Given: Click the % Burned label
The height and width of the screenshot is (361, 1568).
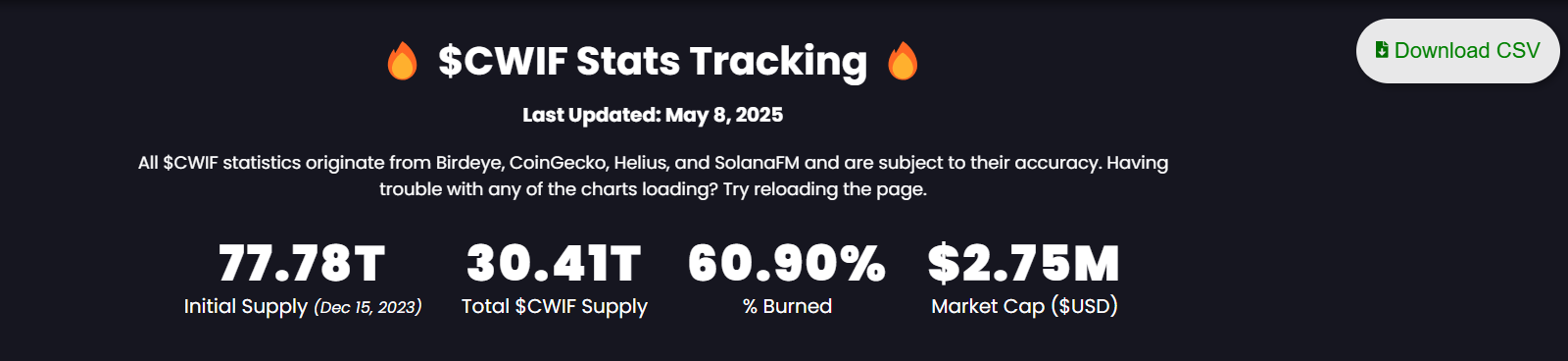Looking at the screenshot, I should tap(787, 306).
